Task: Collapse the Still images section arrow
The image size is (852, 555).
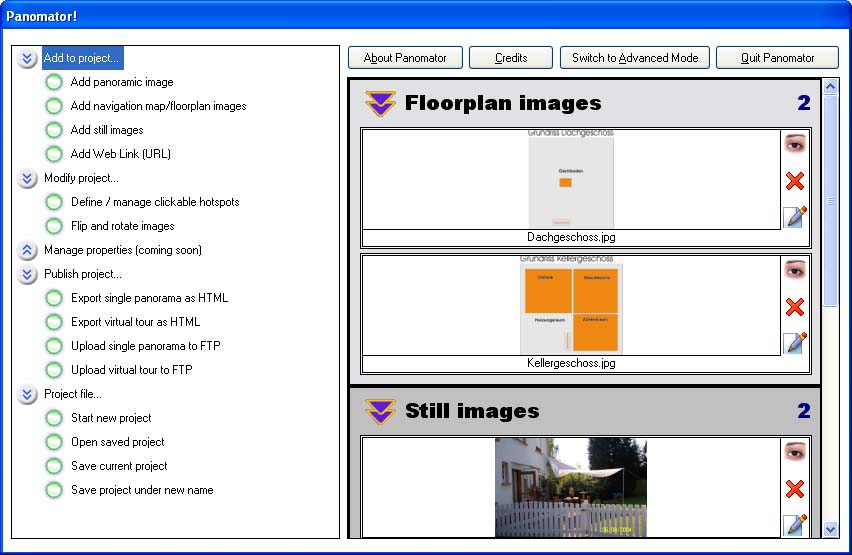Action: point(380,411)
